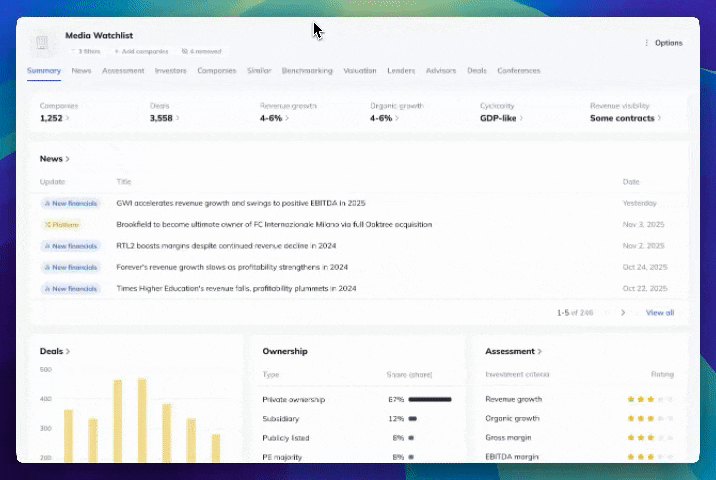
Task: Click New financials tag on GWI row
Action: [x=70, y=203]
